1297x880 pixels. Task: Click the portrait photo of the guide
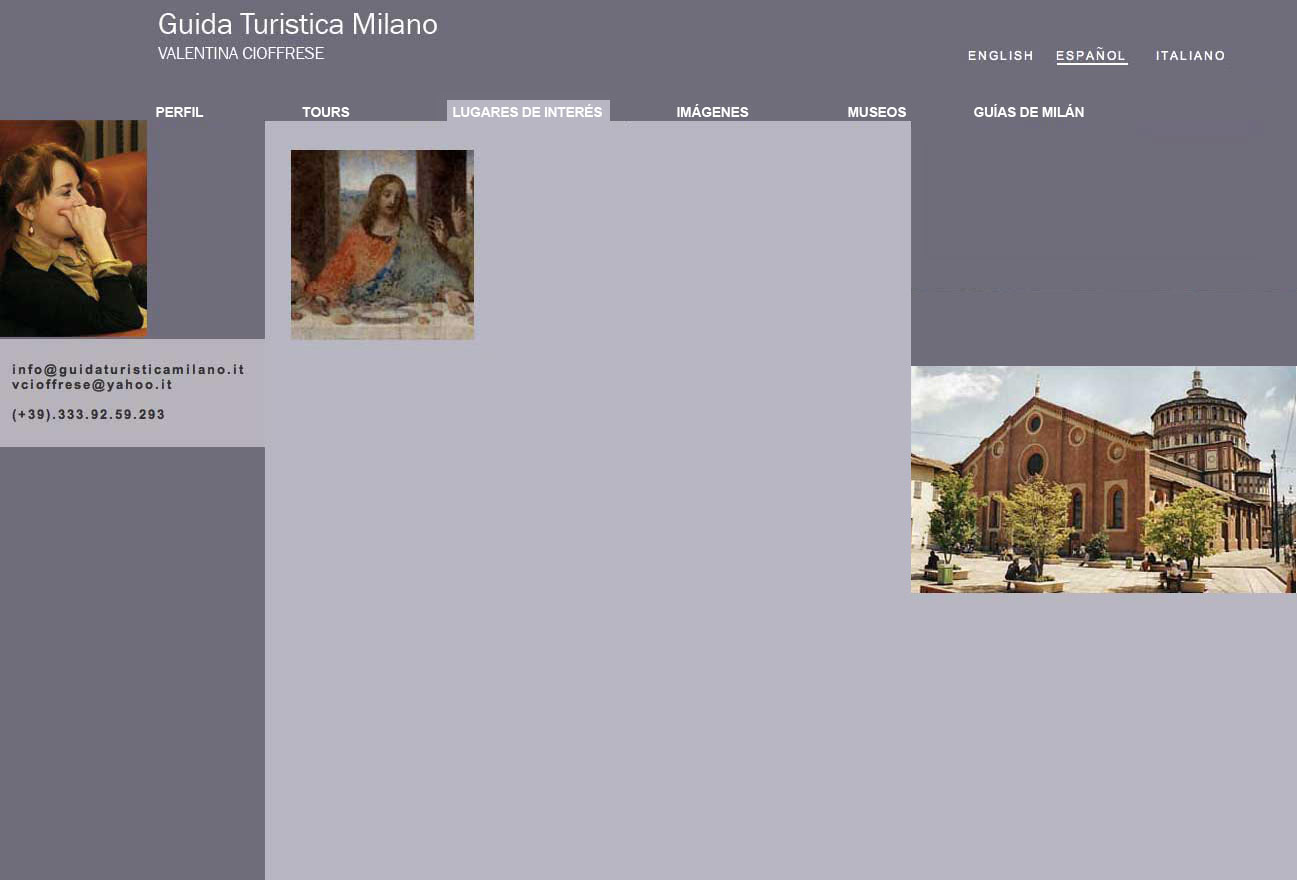tap(73, 228)
